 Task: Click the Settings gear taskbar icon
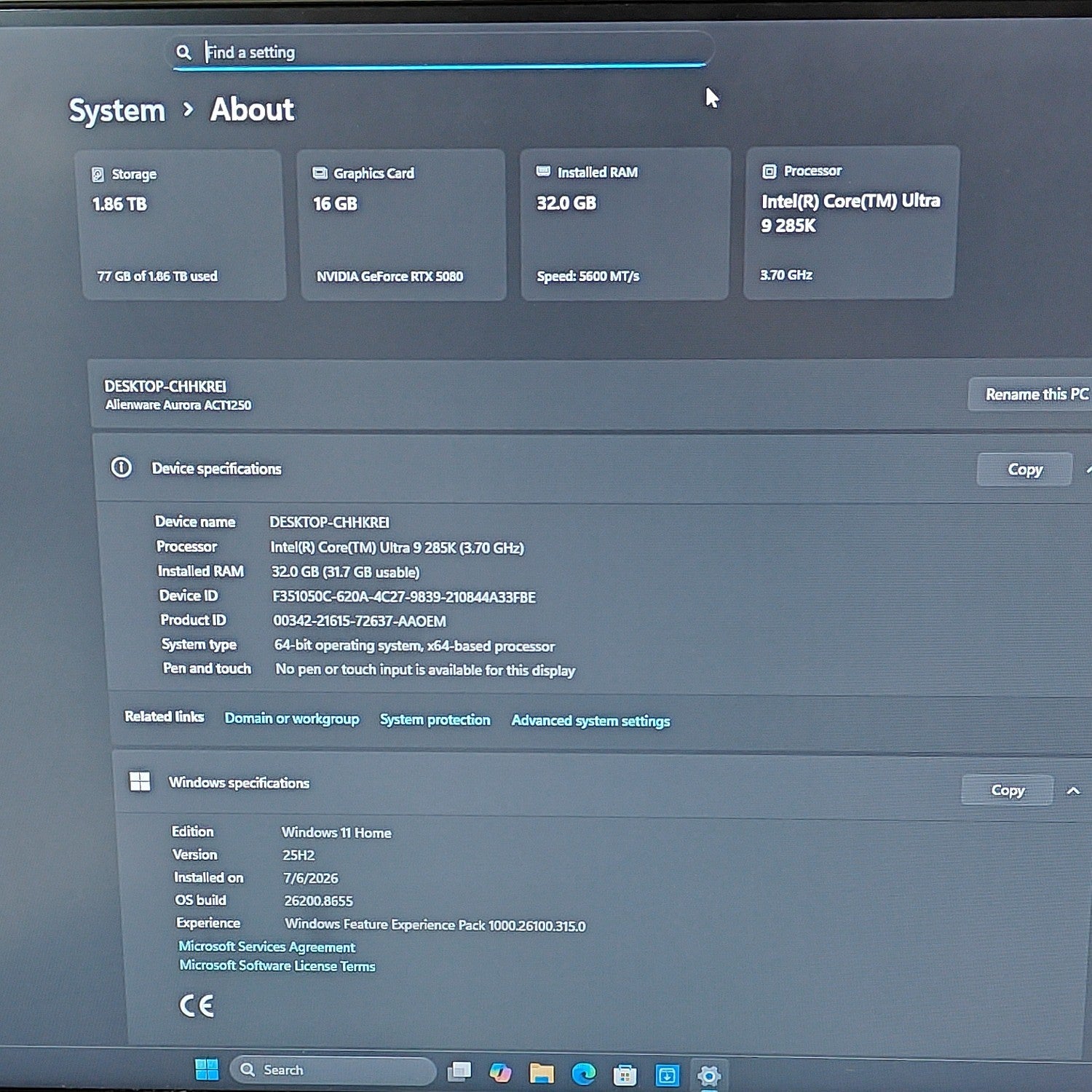click(709, 1076)
